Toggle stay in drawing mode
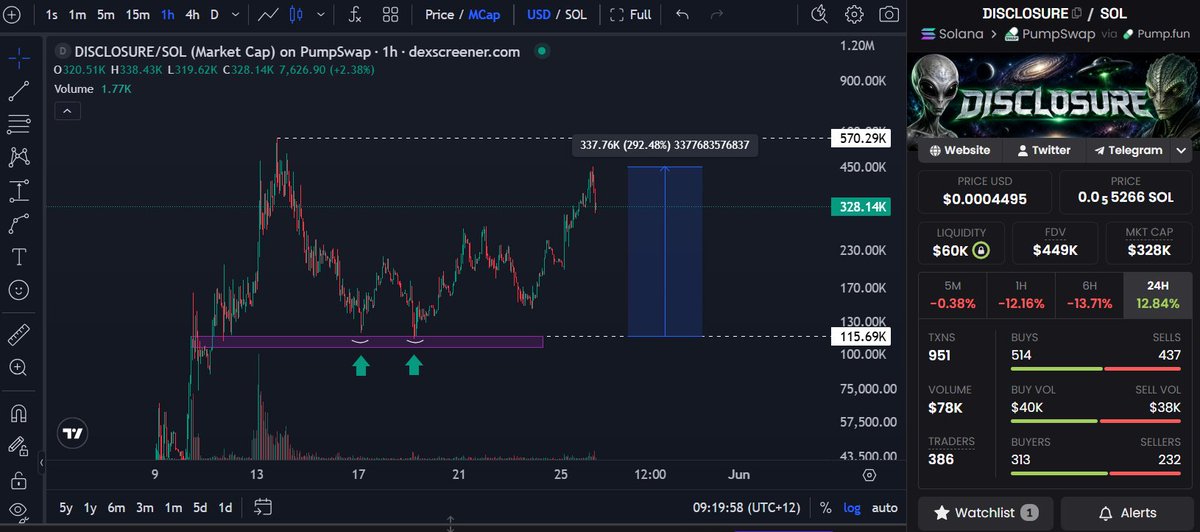Image resolution: width=1200 pixels, height=532 pixels. click(19, 445)
